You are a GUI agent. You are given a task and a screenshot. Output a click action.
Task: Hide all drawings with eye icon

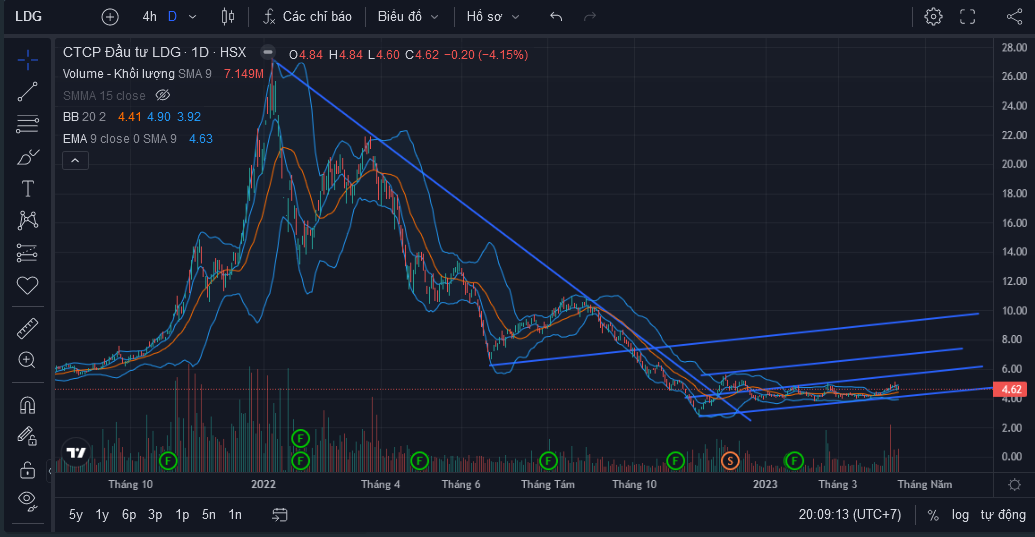pos(27,501)
